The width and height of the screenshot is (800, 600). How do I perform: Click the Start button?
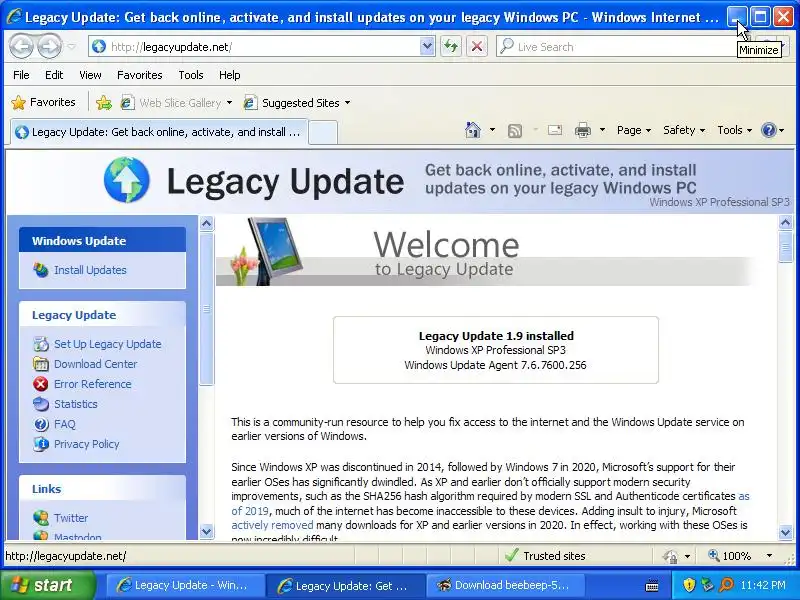[48, 585]
